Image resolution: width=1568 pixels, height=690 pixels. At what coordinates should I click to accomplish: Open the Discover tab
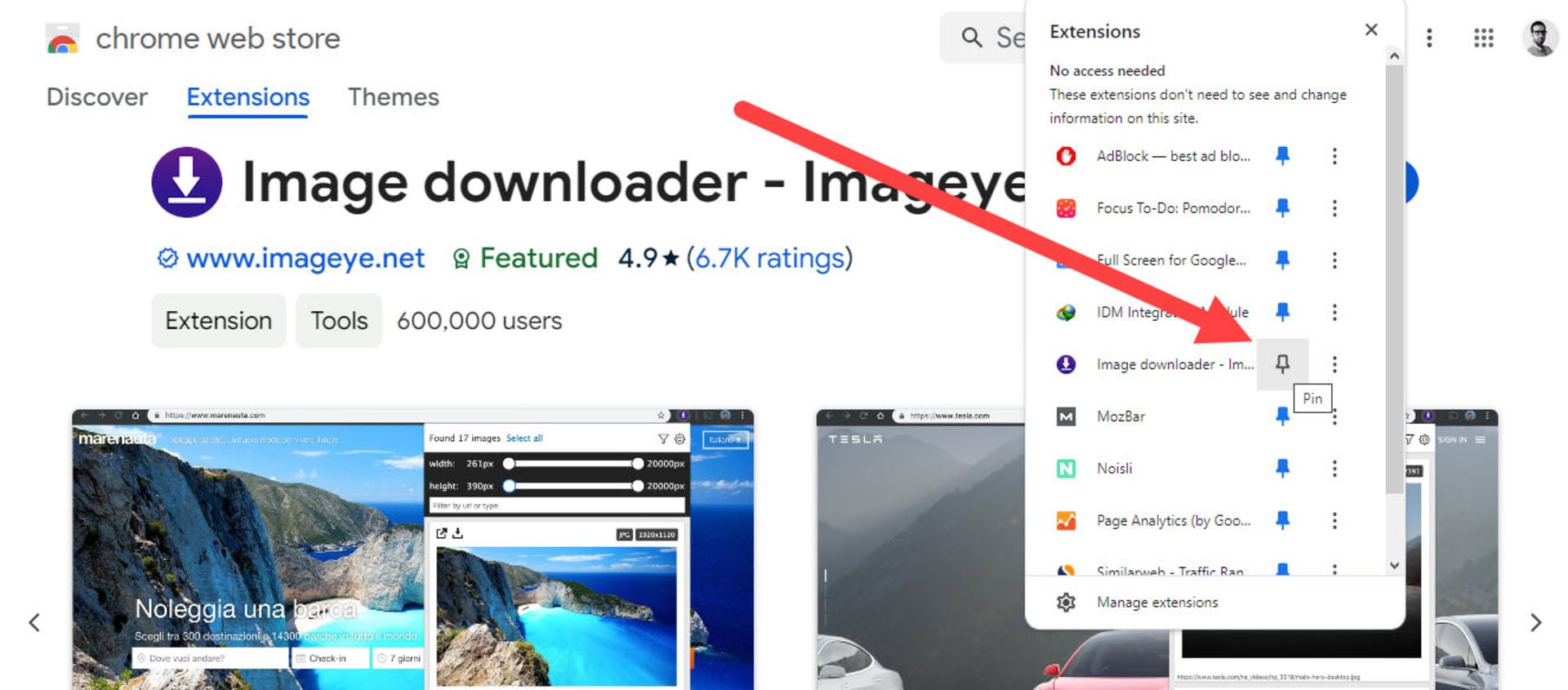pyautogui.click(x=97, y=97)
